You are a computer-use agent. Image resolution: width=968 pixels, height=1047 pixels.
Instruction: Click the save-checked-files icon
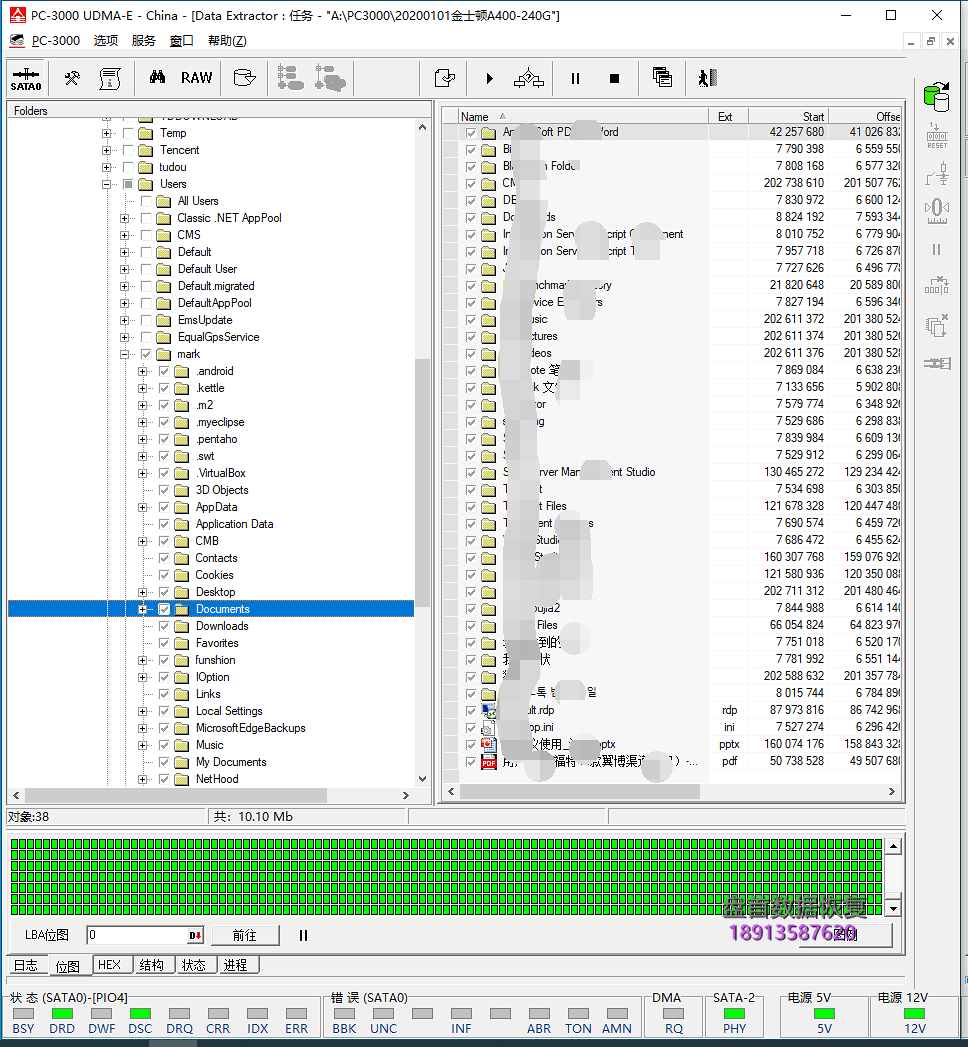tap(445, 78)
